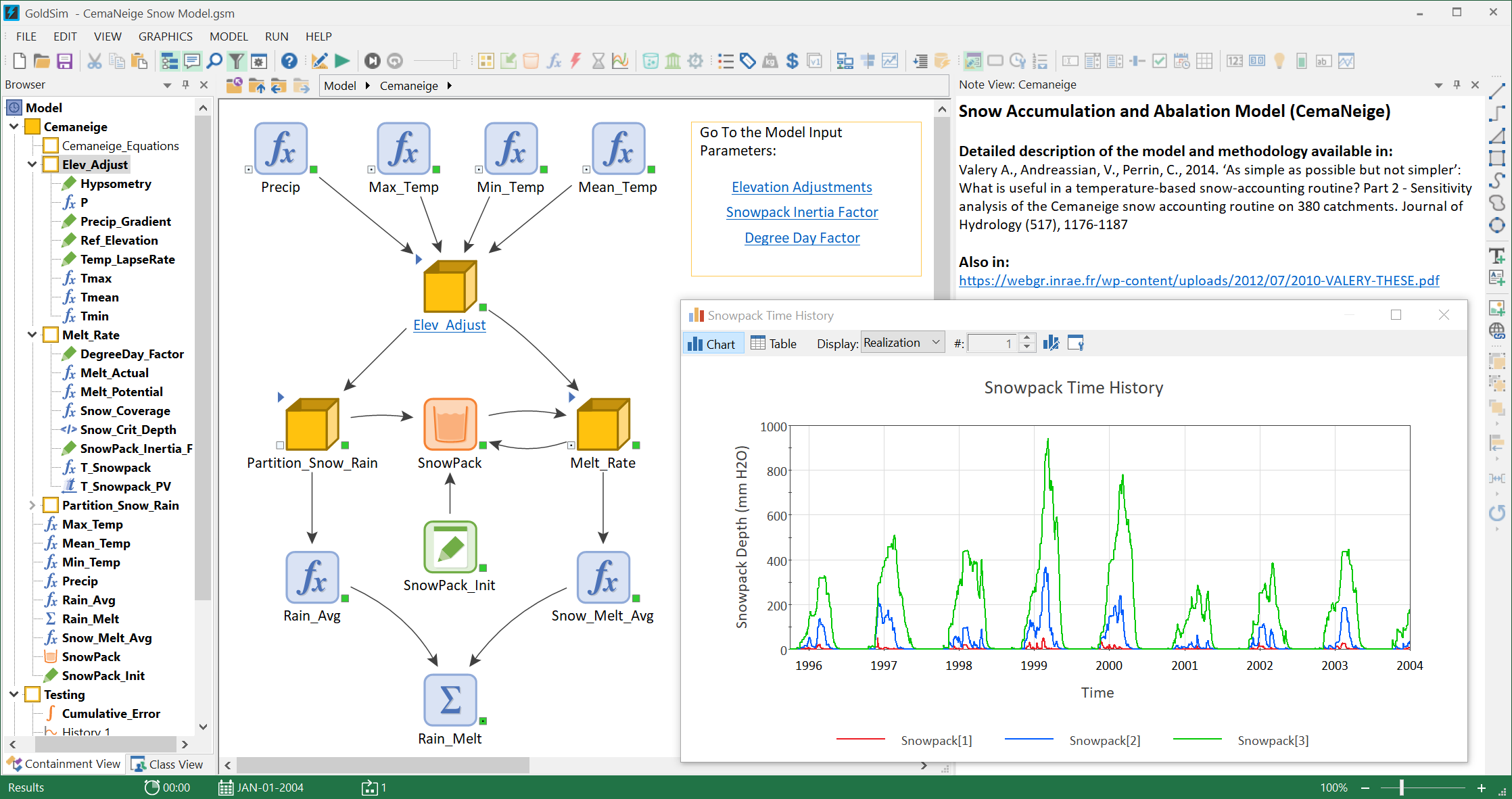Select Cumulative_Error in the browser tree

click(x=111, y=713)
